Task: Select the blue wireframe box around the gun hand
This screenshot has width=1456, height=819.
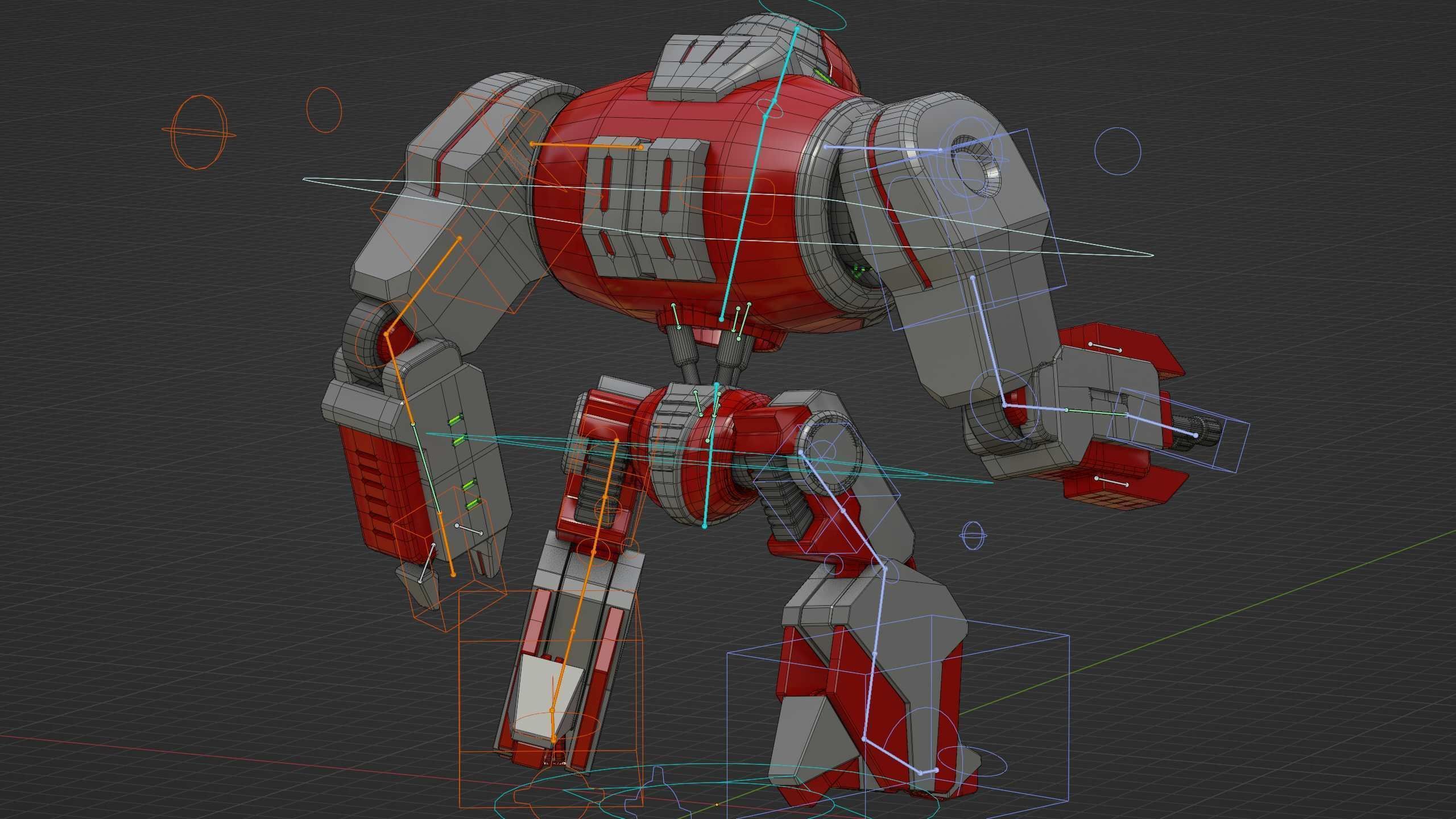Action: coord(1178,430)
